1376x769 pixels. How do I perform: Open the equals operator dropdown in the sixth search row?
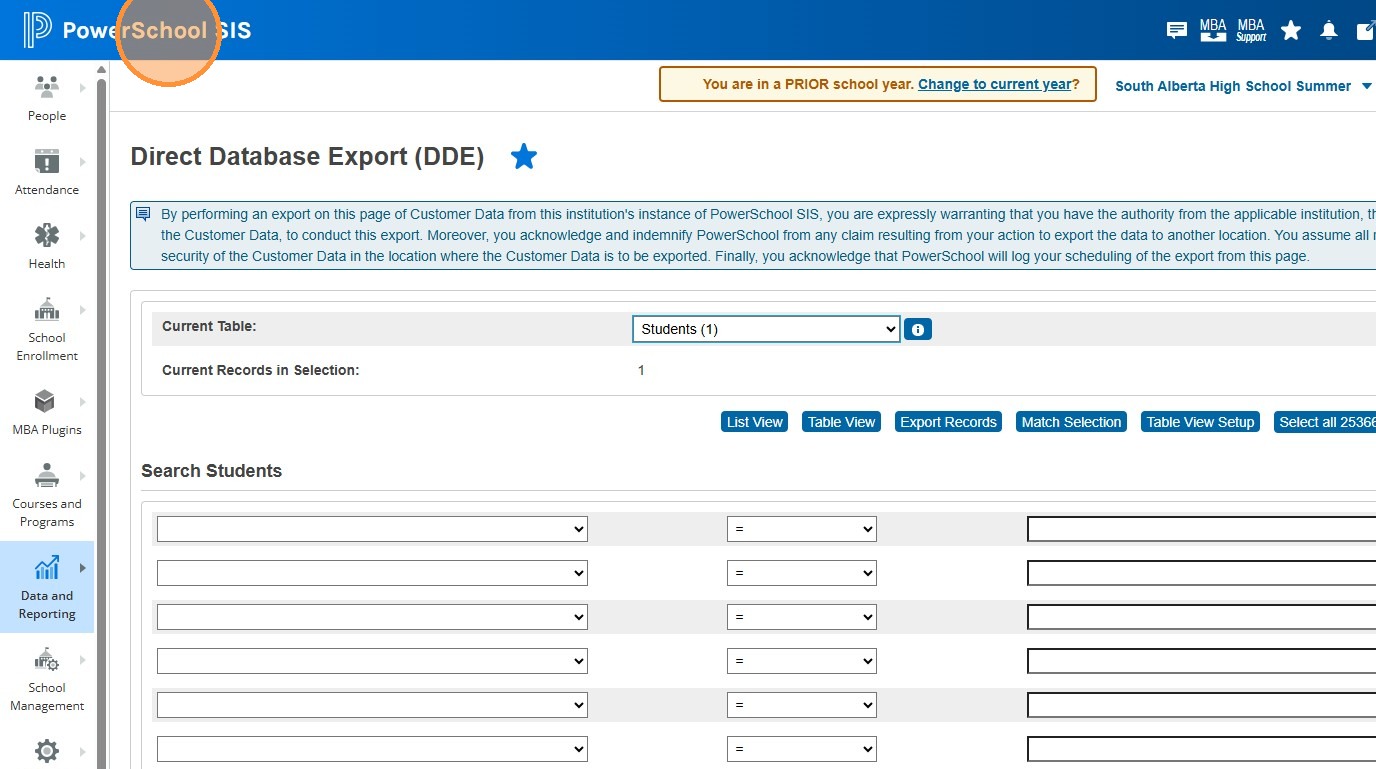point(802,749)
